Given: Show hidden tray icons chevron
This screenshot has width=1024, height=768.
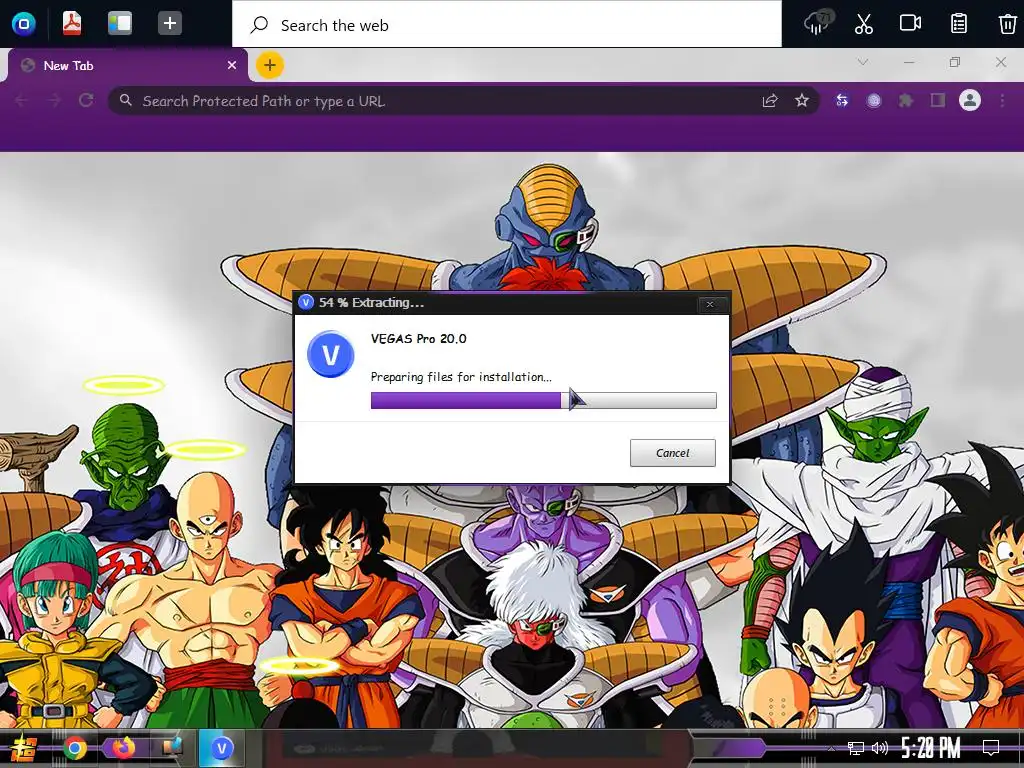Looking at the screenshot, I should click(831, 748).
